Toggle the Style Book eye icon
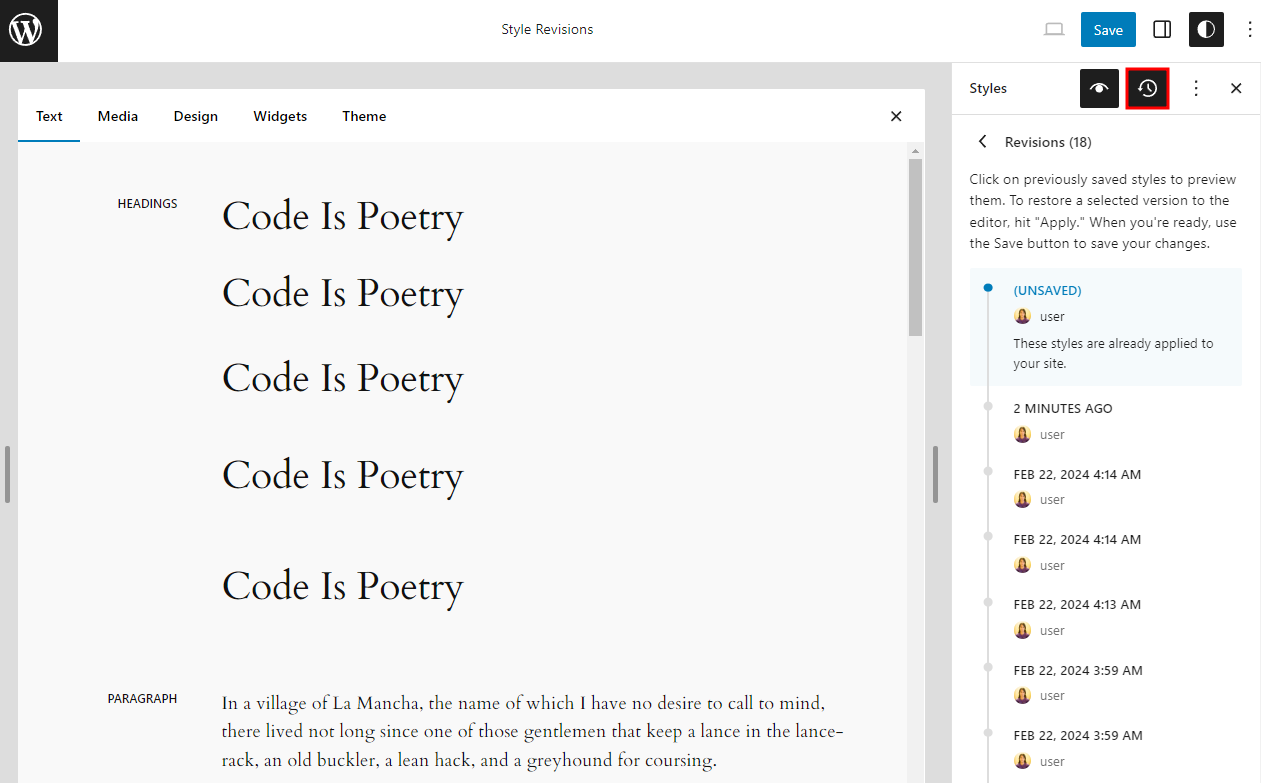This screenshot has width=1261, height=783. click(1099, 88)
